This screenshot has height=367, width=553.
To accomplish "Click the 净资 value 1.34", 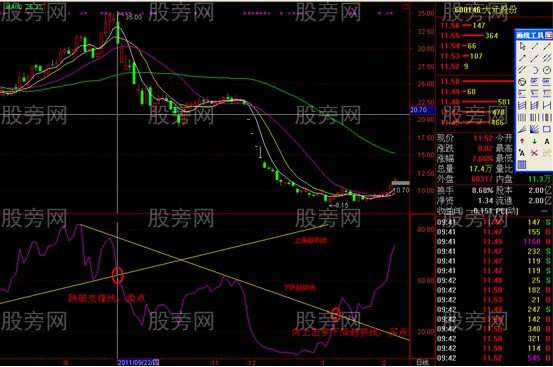I will (486, 201).
